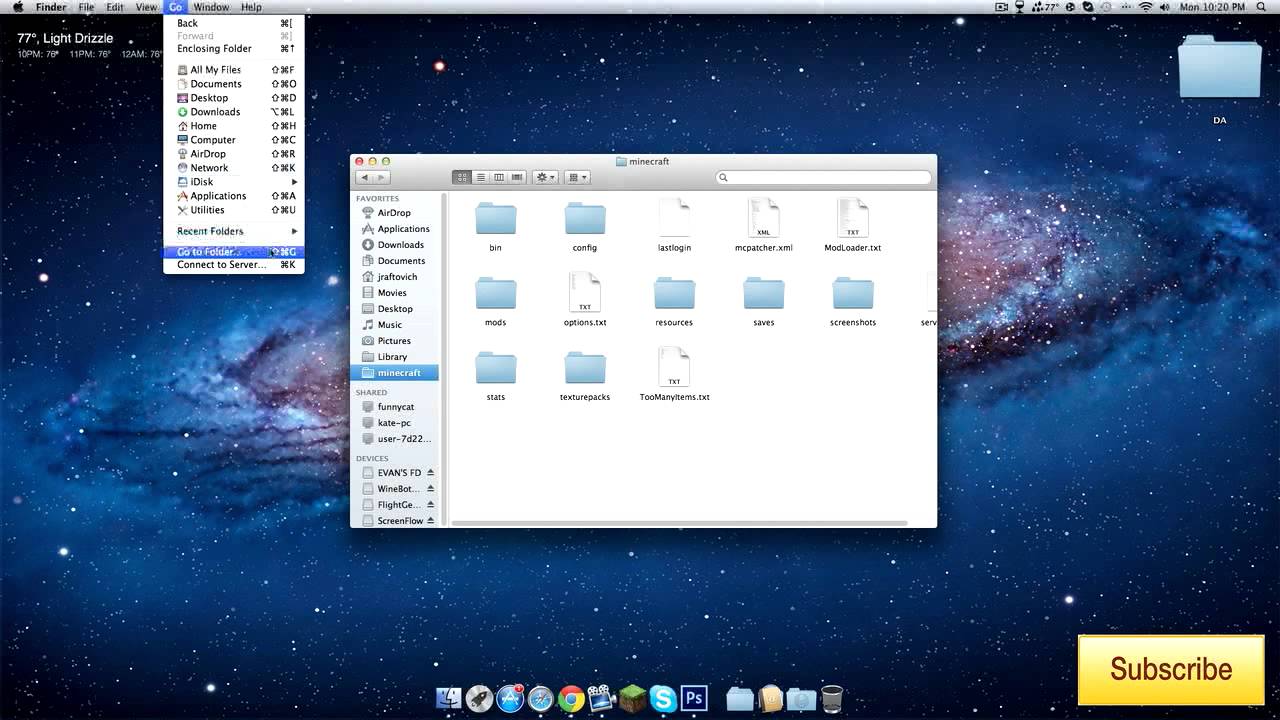Screen dimensions: 1280x720
Task: Select Documents in the sidebar
Action: pyautogui.click(x=394, y=261)
